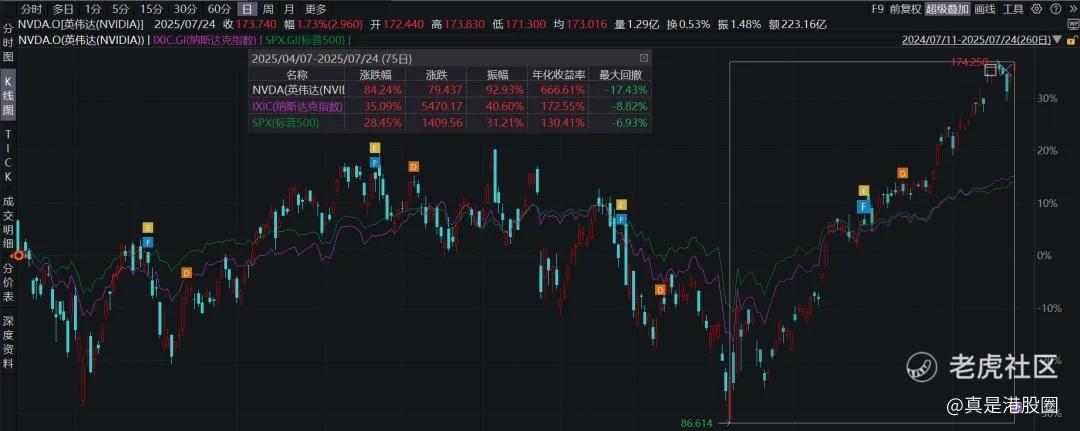The width and height of the screenshot is (1080, 431).
Task: Open the 更多 more intervals dropdown
Action: pyautogui.click(x=316, y=9)
